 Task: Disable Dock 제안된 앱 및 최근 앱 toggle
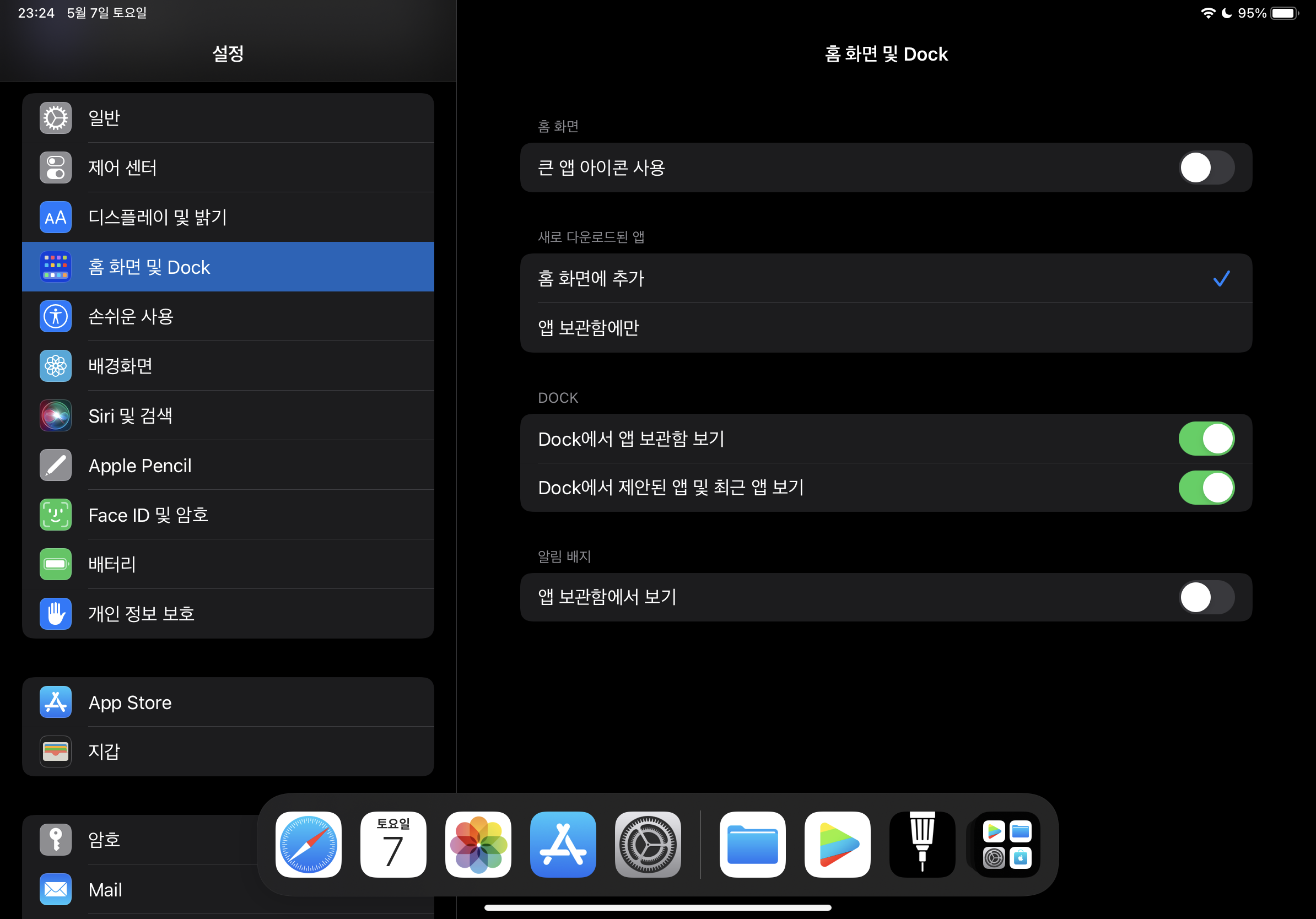[1206, 488]
